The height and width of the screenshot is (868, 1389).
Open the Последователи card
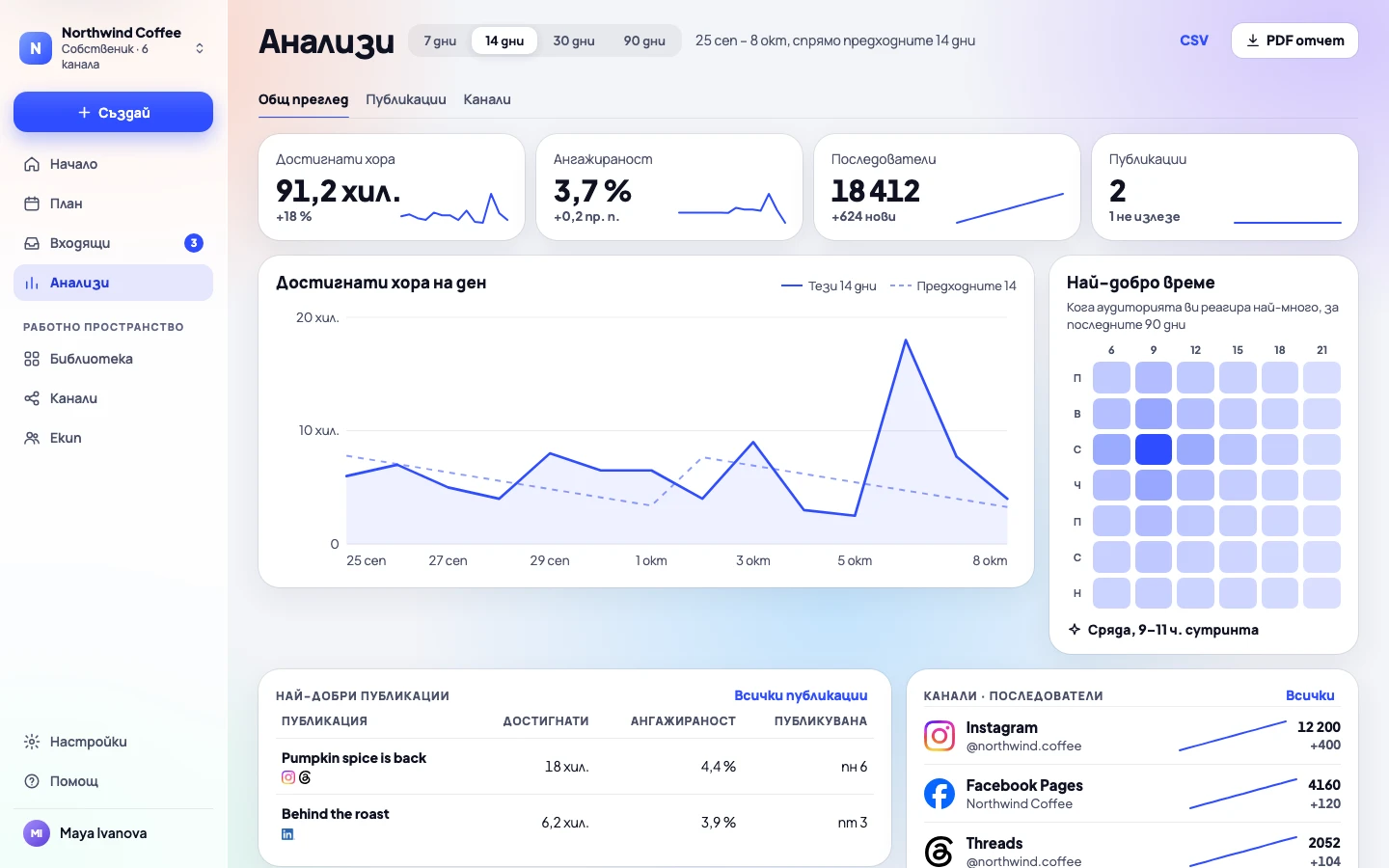click(947, 187)
